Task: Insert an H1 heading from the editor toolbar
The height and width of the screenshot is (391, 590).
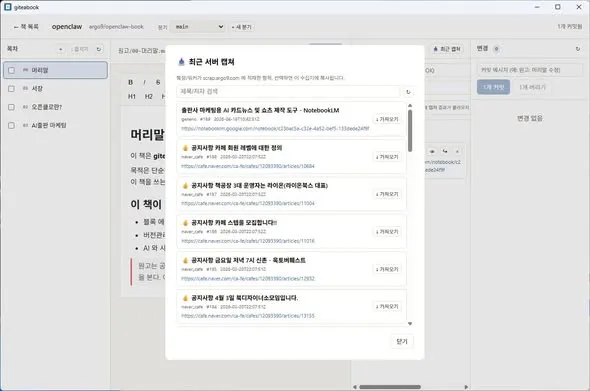Action: point(132,96)
